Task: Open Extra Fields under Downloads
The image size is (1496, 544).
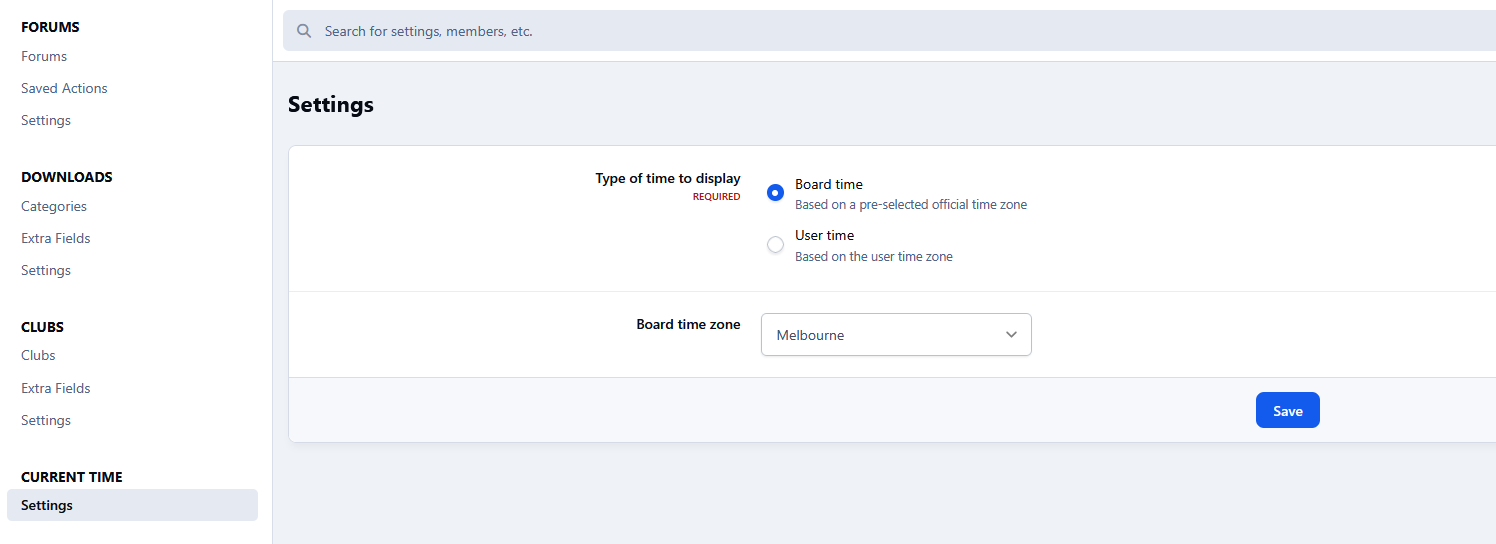Action: [x=56, y=238]
